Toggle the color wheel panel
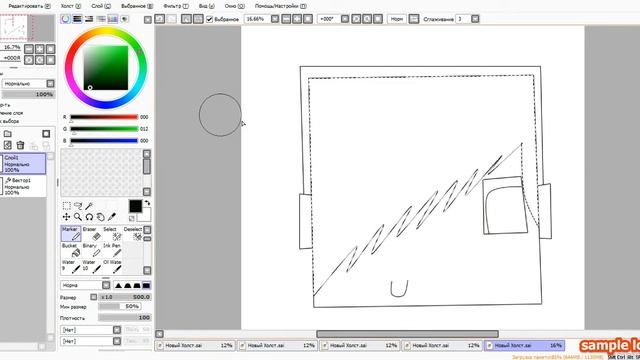Screen dimensions: 640x360 pyautogui.click(x=65, y=19)
